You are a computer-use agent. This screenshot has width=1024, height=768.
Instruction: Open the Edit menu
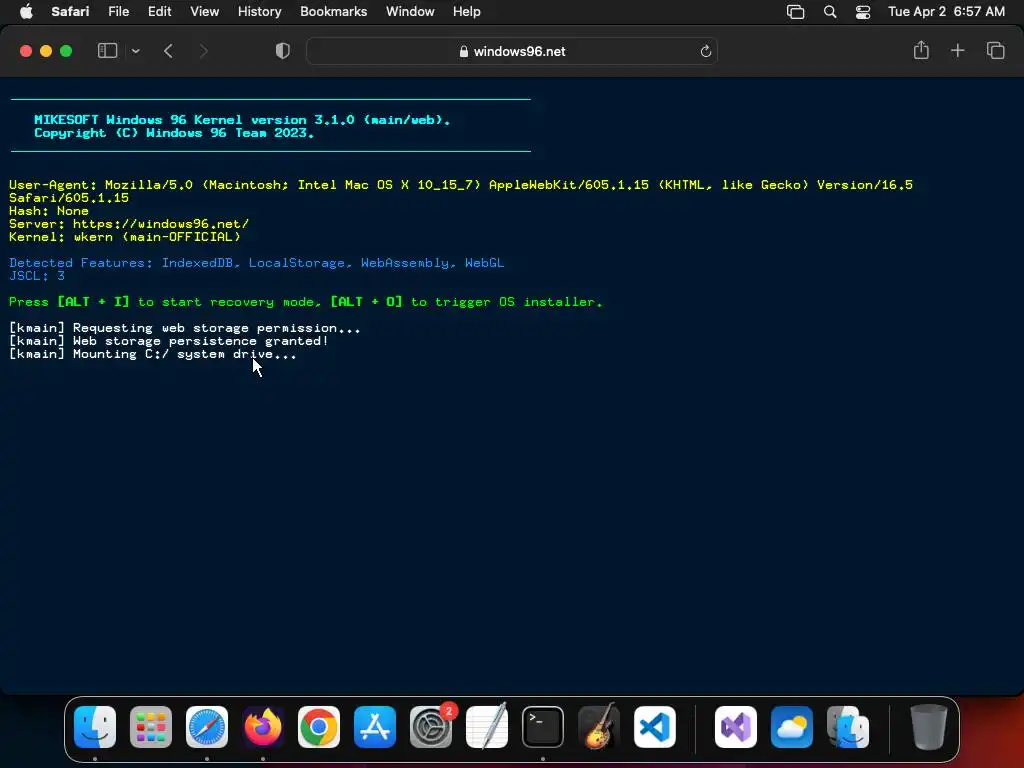159,11
